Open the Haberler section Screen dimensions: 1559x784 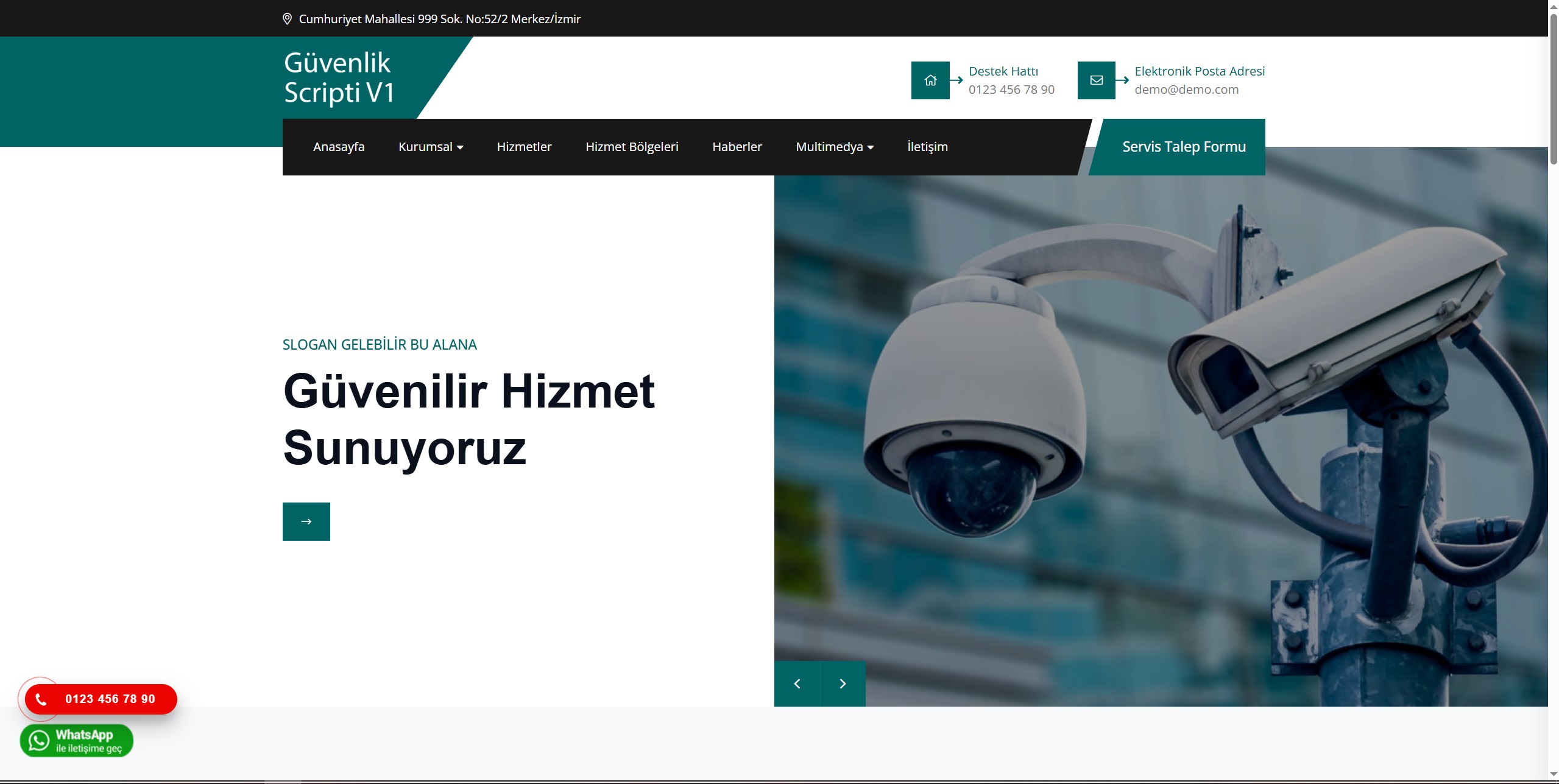(x=737, y=146)
